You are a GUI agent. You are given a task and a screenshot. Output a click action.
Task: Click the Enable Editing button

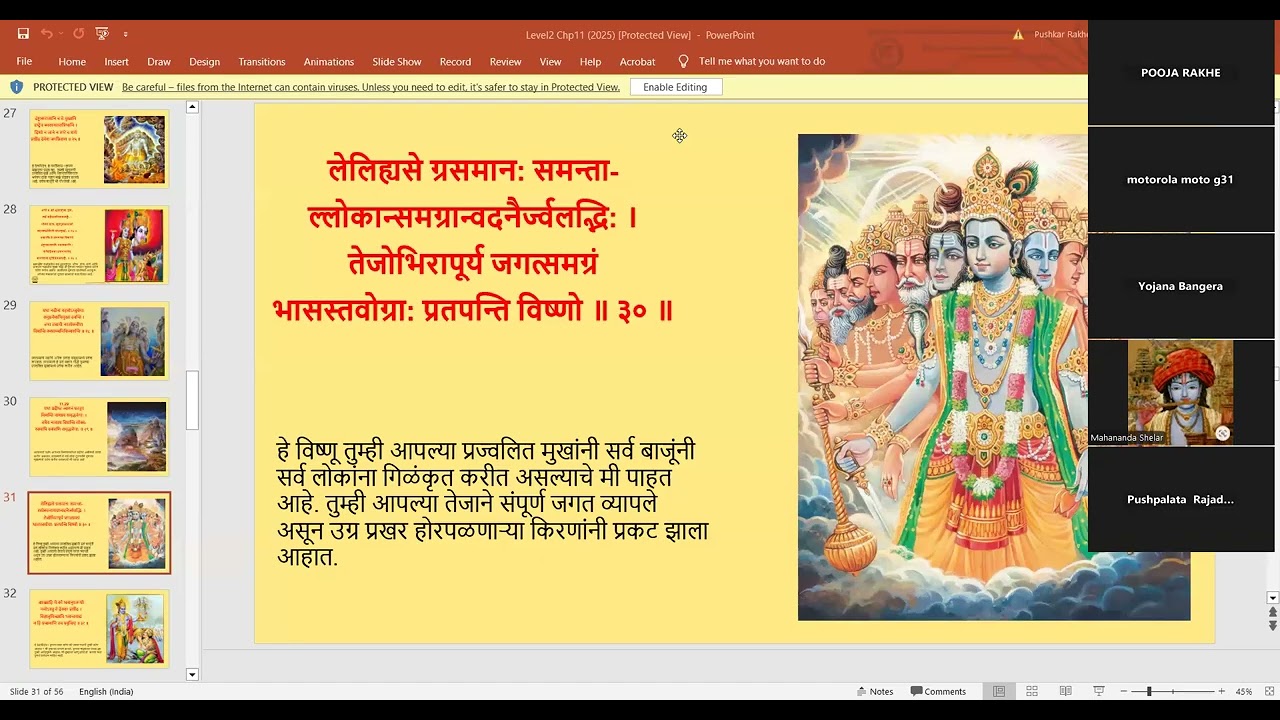point(675,87)
